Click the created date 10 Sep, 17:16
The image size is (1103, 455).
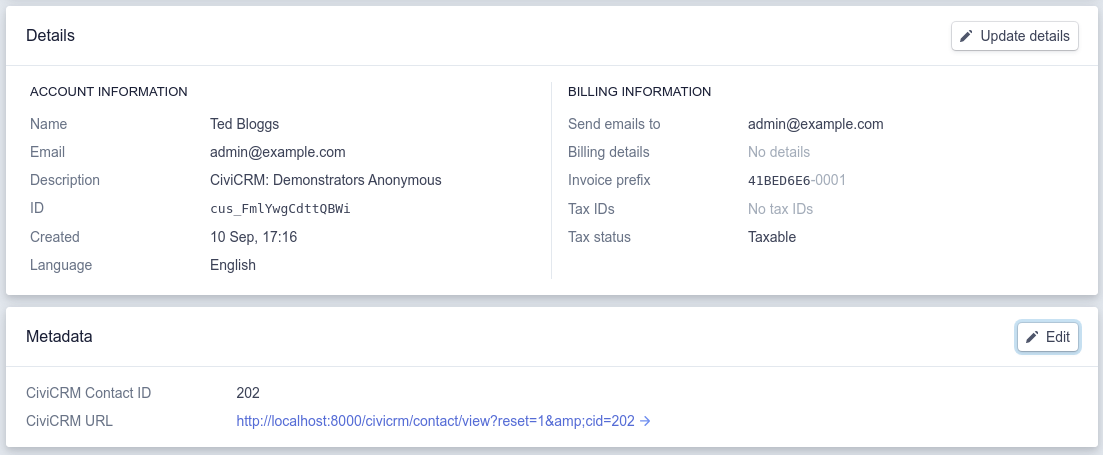(x=253, y=237)
